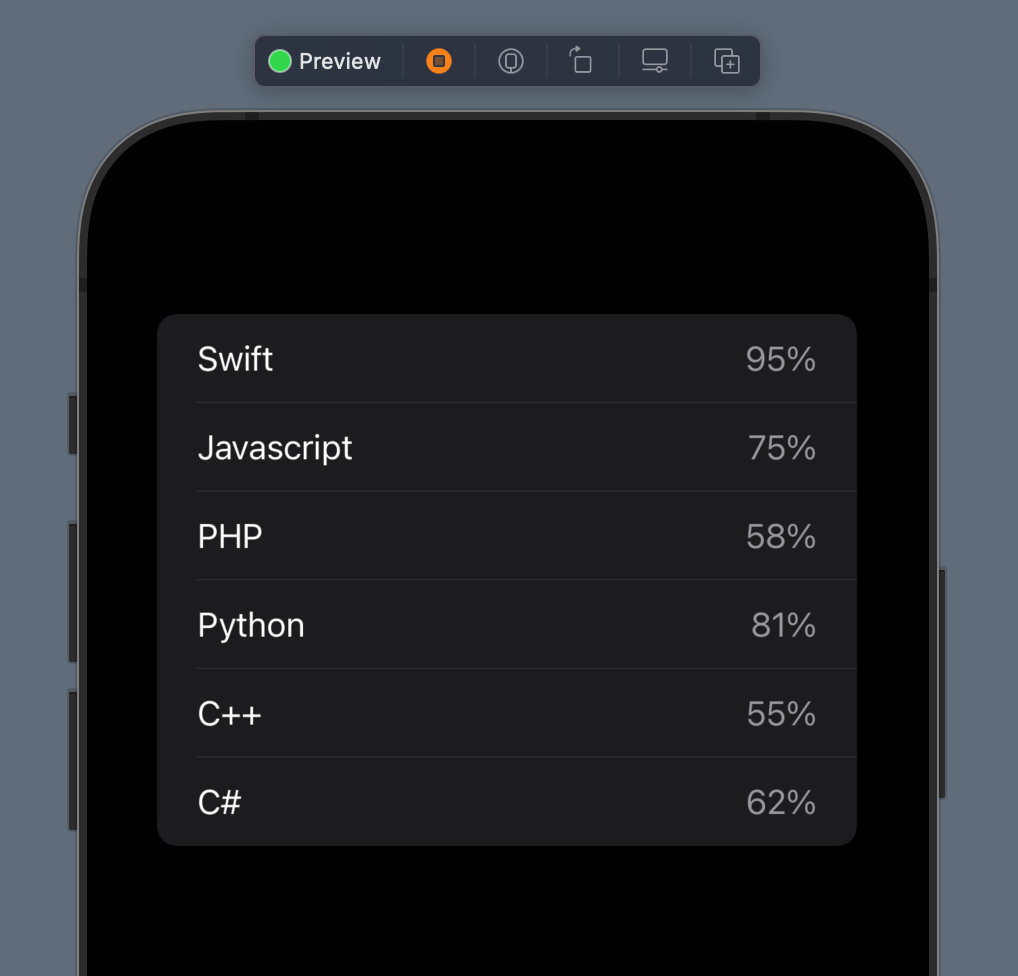
Task: Click the device's right side power button
Action: (x=942, y=682)
